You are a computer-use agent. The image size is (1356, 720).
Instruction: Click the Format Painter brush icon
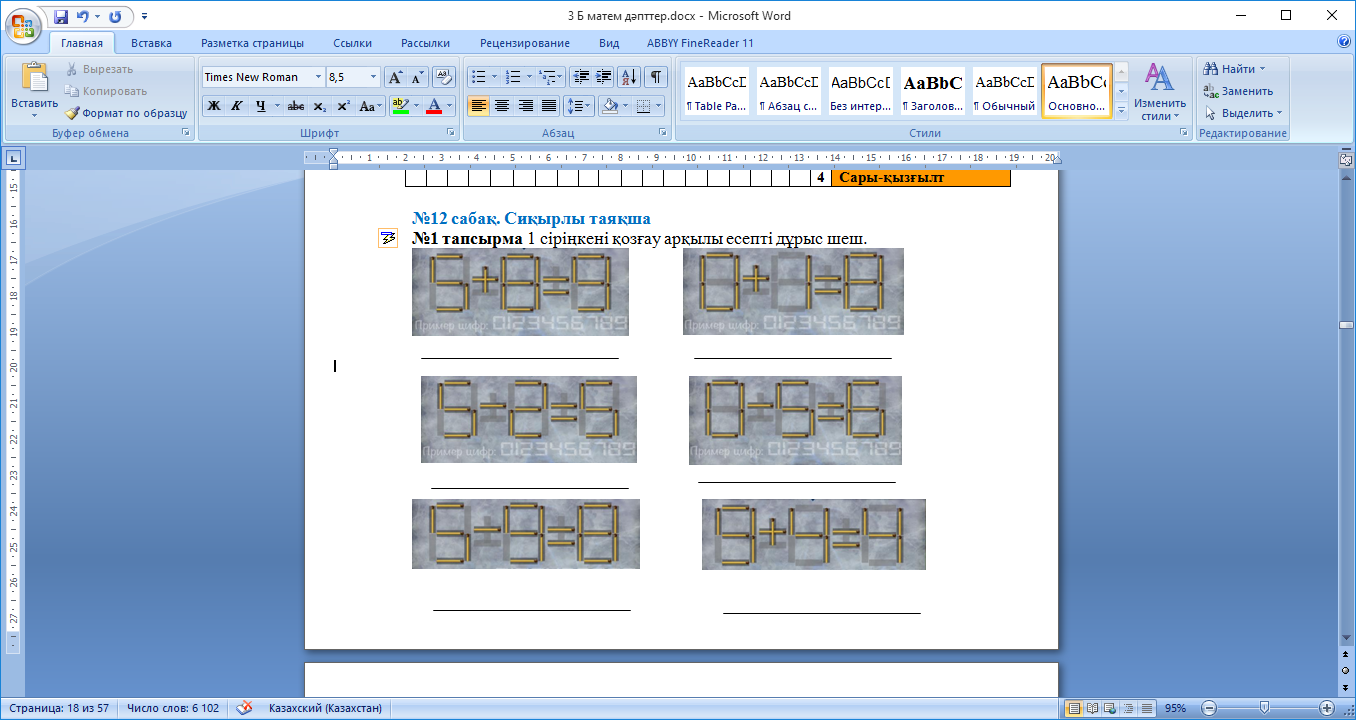tap(72, 113)
